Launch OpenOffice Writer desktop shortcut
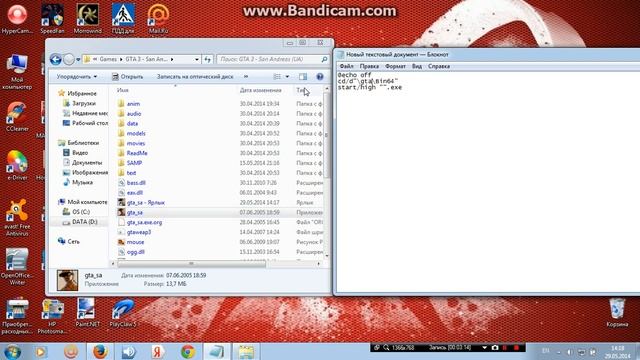This screenshot has height=360, width=640. tap(17, 266)
